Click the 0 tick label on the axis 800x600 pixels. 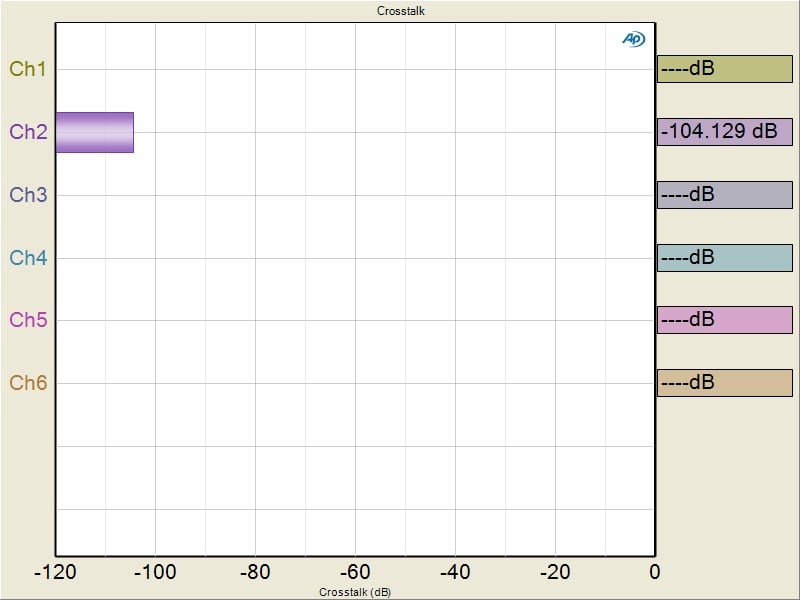[x=654, y=572]
